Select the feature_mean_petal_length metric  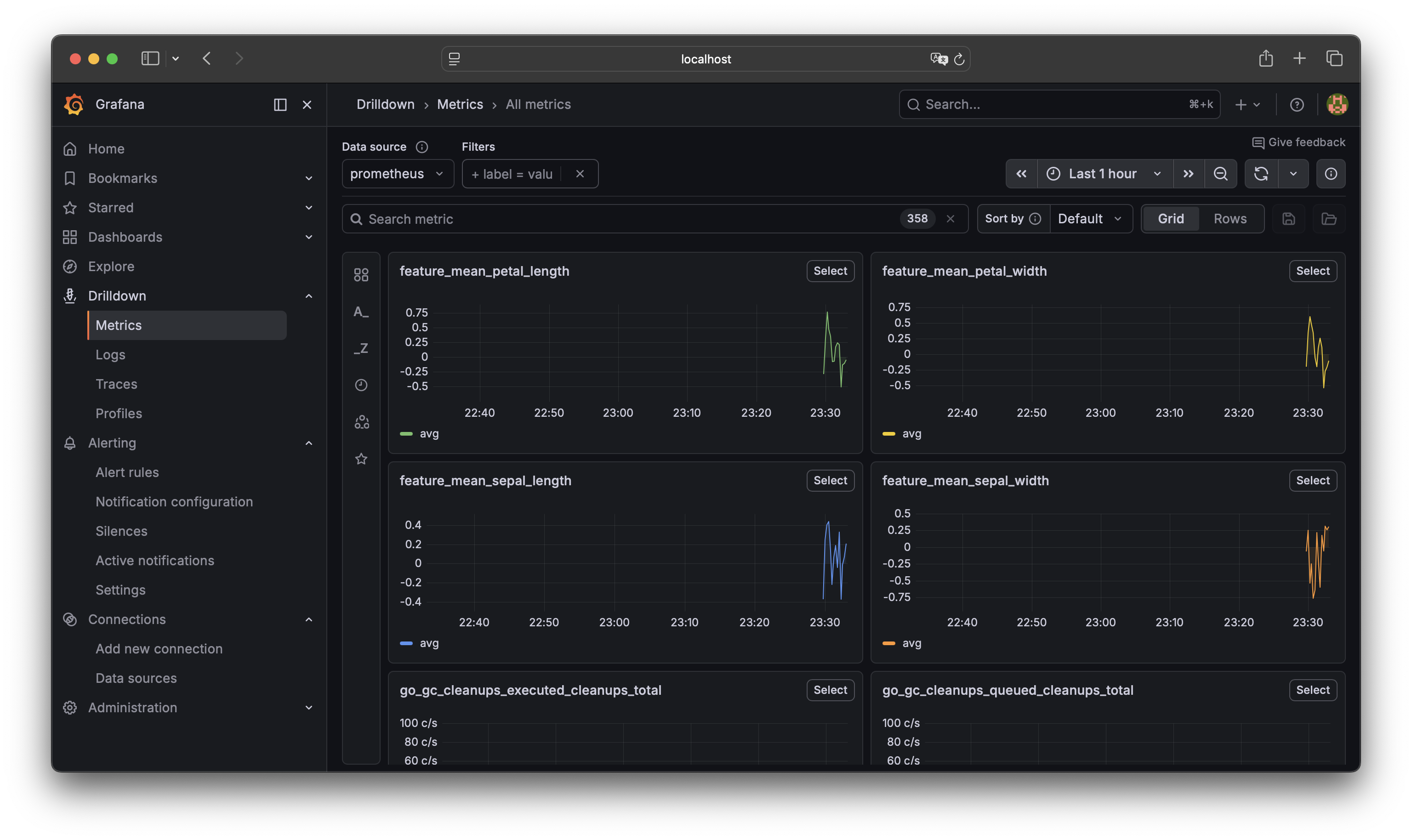[x=830, y=271]
